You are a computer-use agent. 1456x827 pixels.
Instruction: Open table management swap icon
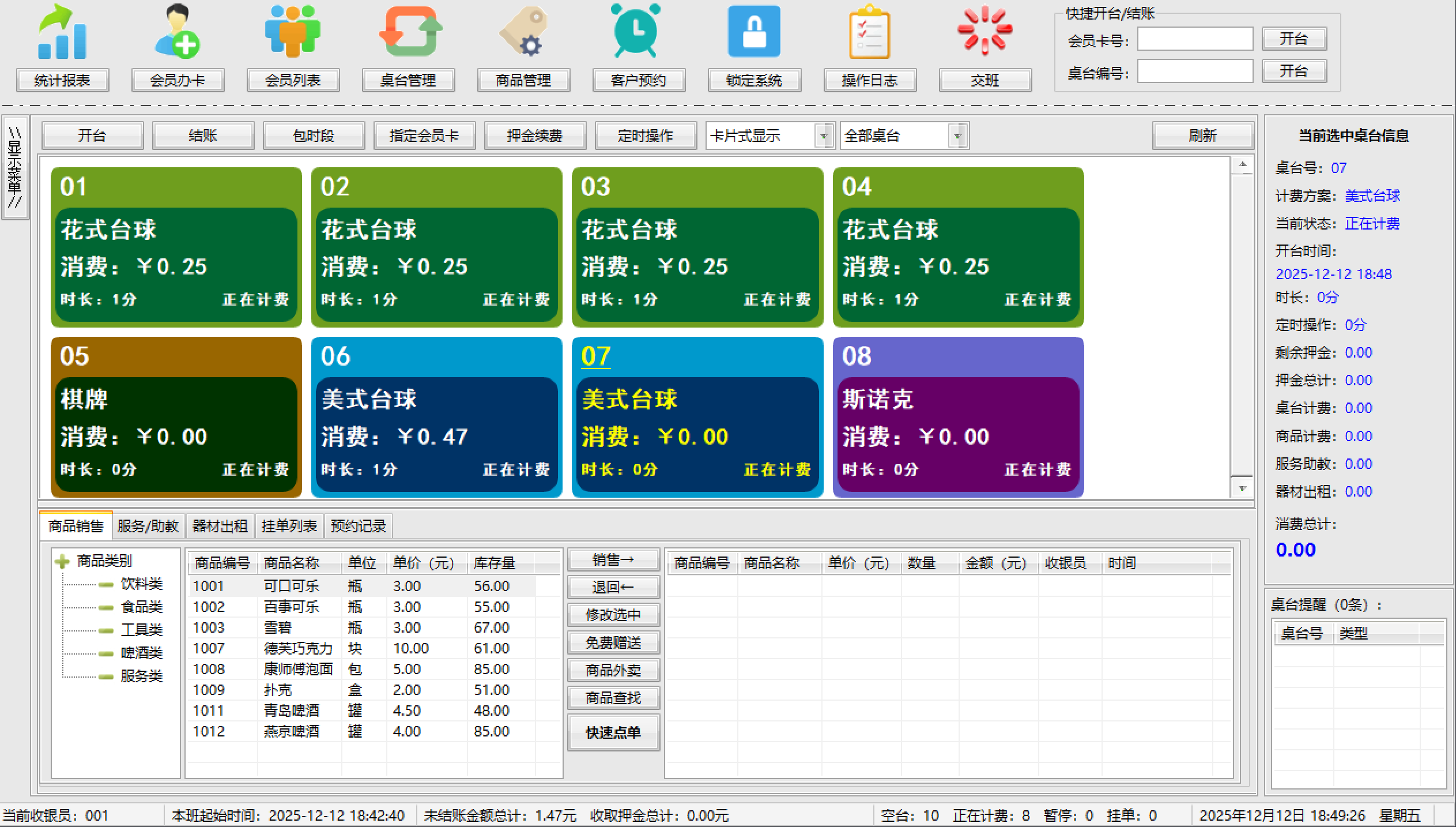click(409, 32)
